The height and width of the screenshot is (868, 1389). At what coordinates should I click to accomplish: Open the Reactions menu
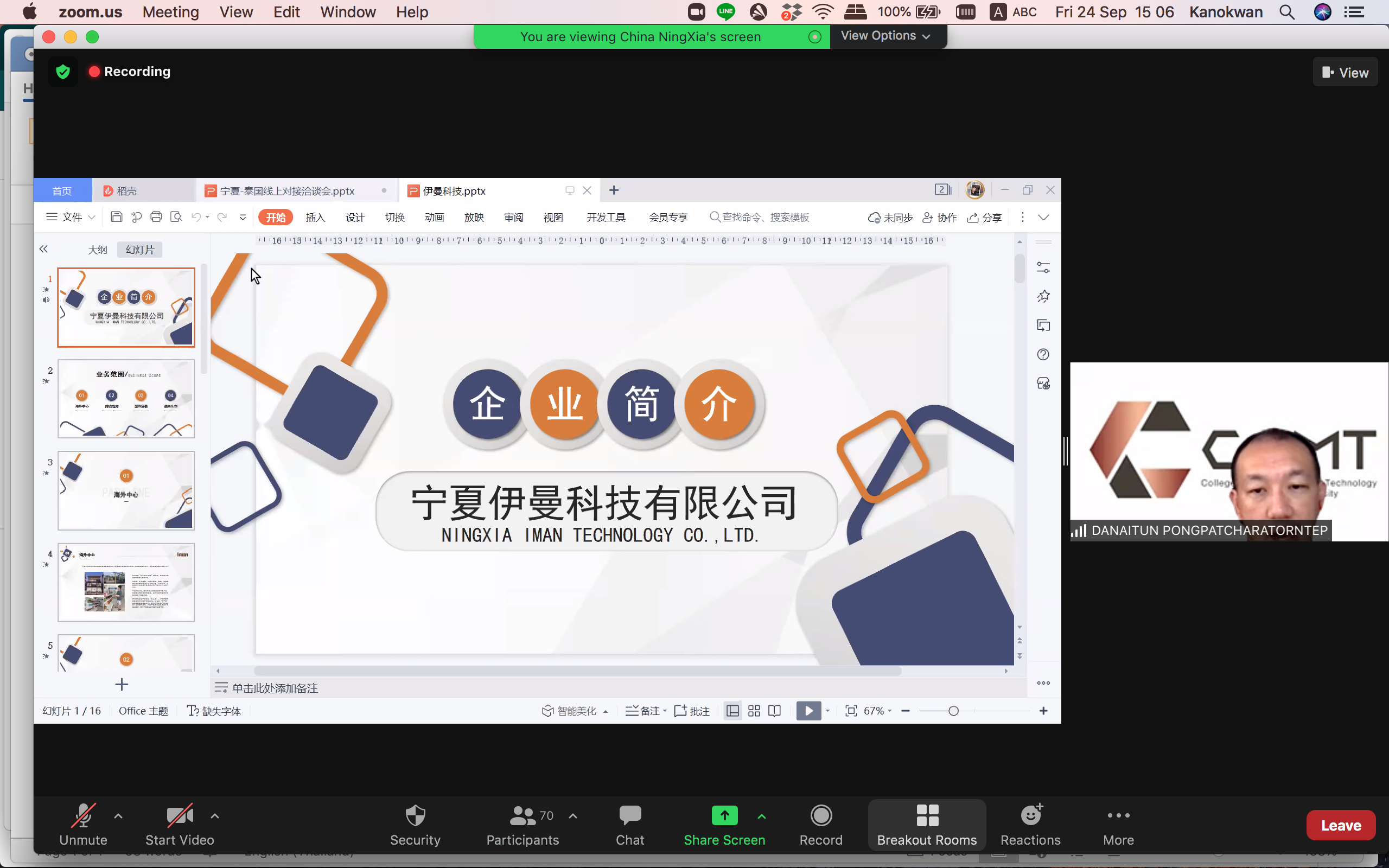coord(1030,816)
